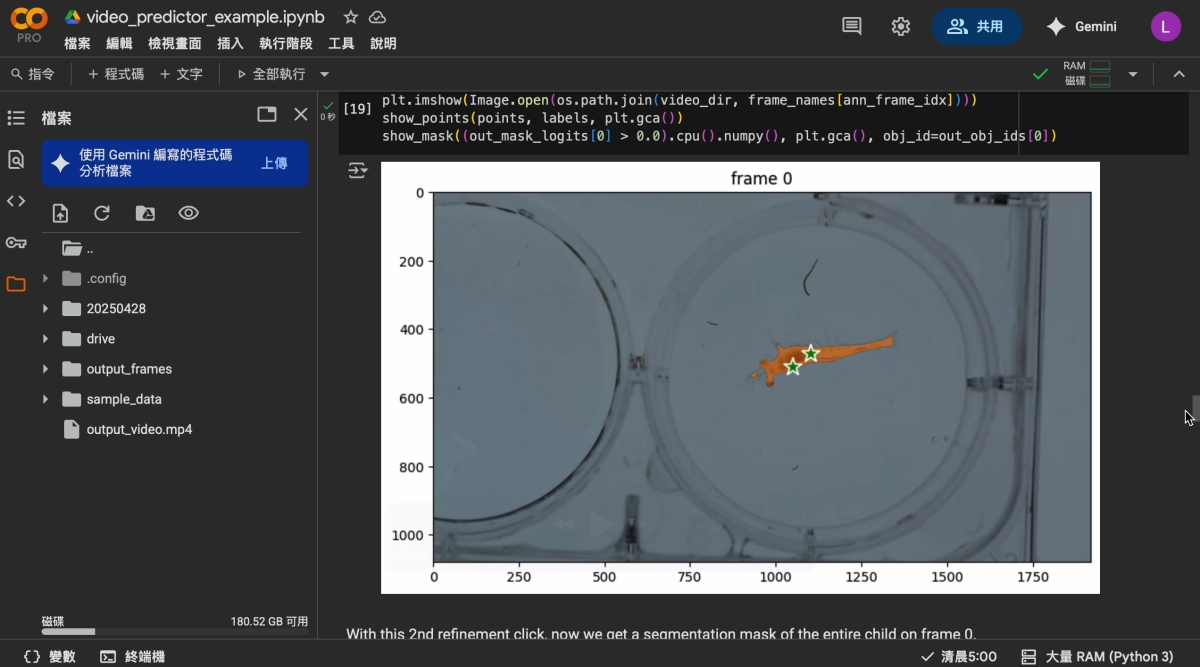Open the 執行階段 runtime menu
This screenshot has width=1200, height=667.
[x=285, y=44]
